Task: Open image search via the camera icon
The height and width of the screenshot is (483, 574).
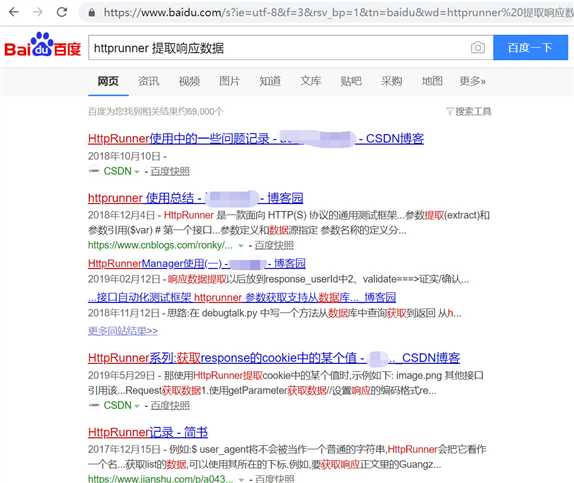Action: point(478,48)
